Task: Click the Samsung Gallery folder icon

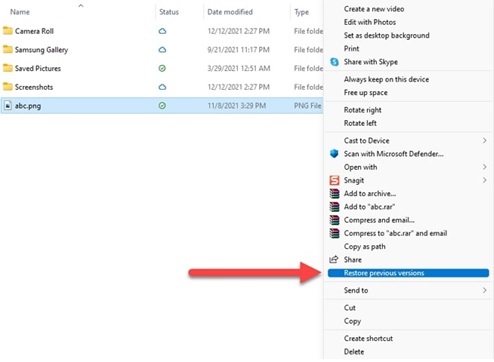Action: (x=8, y=50)
